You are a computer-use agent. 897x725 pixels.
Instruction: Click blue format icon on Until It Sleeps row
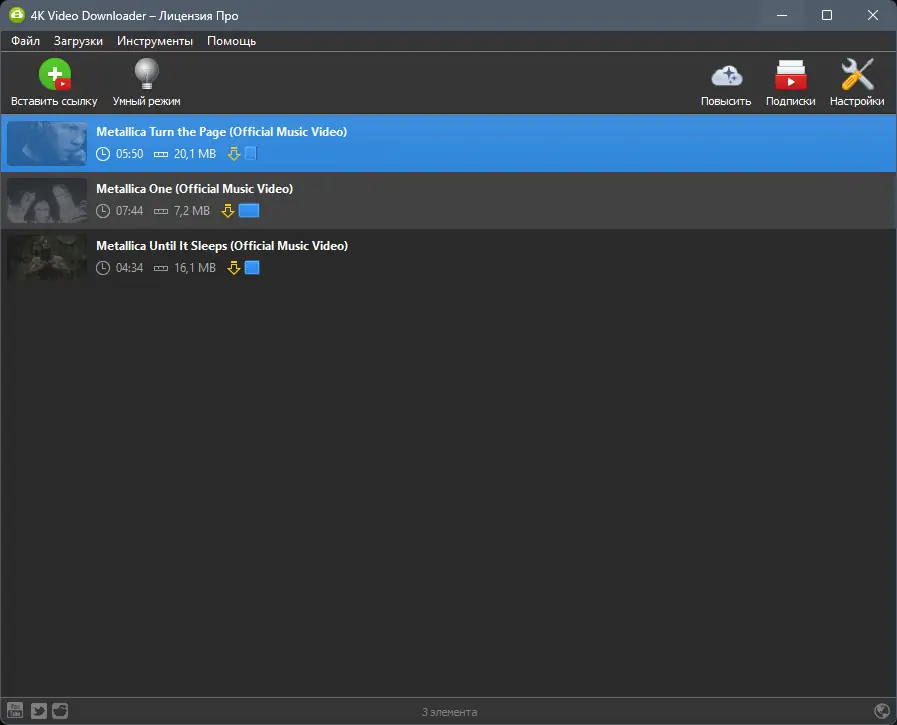pyautogui.click(x=252, y=267)
